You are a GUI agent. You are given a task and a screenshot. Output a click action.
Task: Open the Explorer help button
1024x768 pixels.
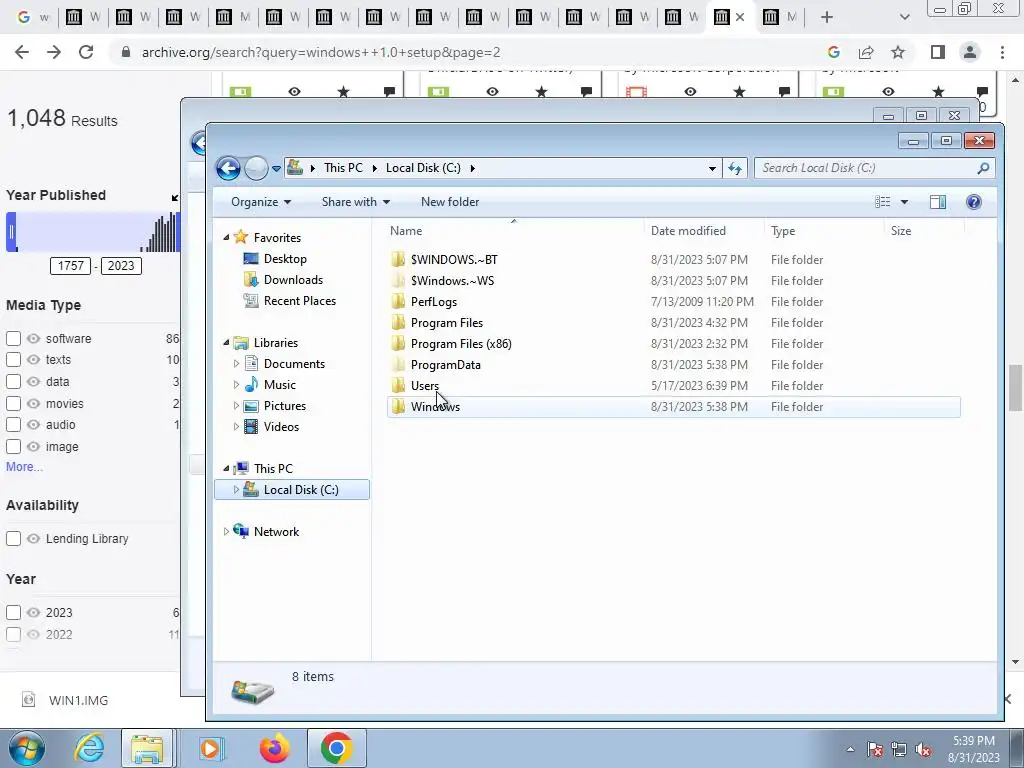pos(973,202)
